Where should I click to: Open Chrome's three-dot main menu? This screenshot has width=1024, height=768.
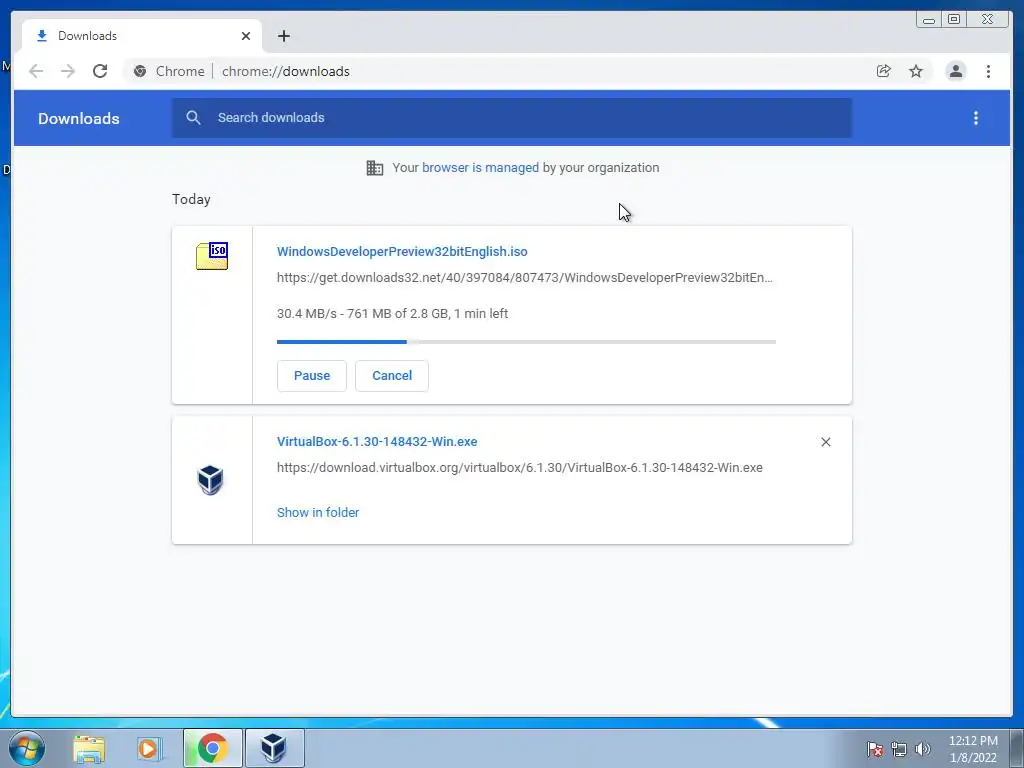[x=988, y=71]
